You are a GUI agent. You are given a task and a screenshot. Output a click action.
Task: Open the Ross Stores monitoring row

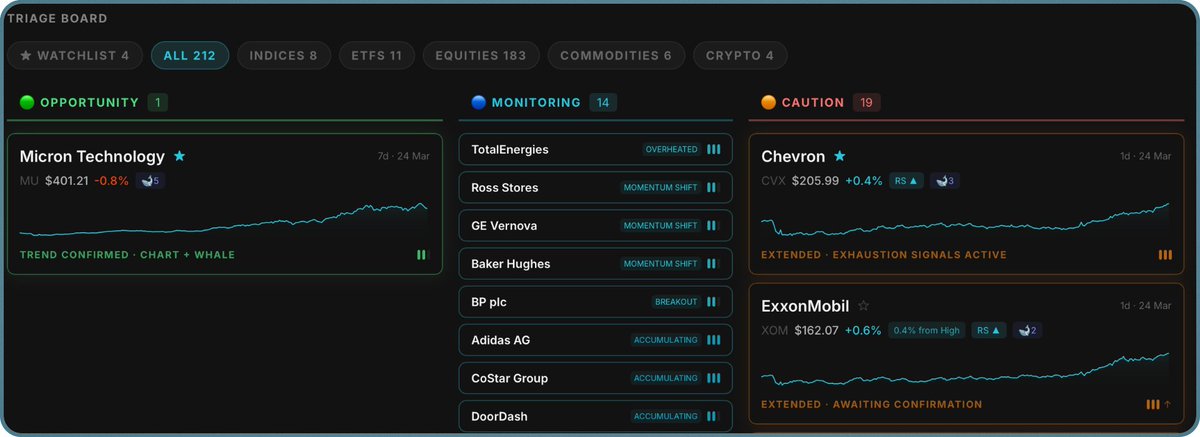pyautogui.click(x=596, y=187)
